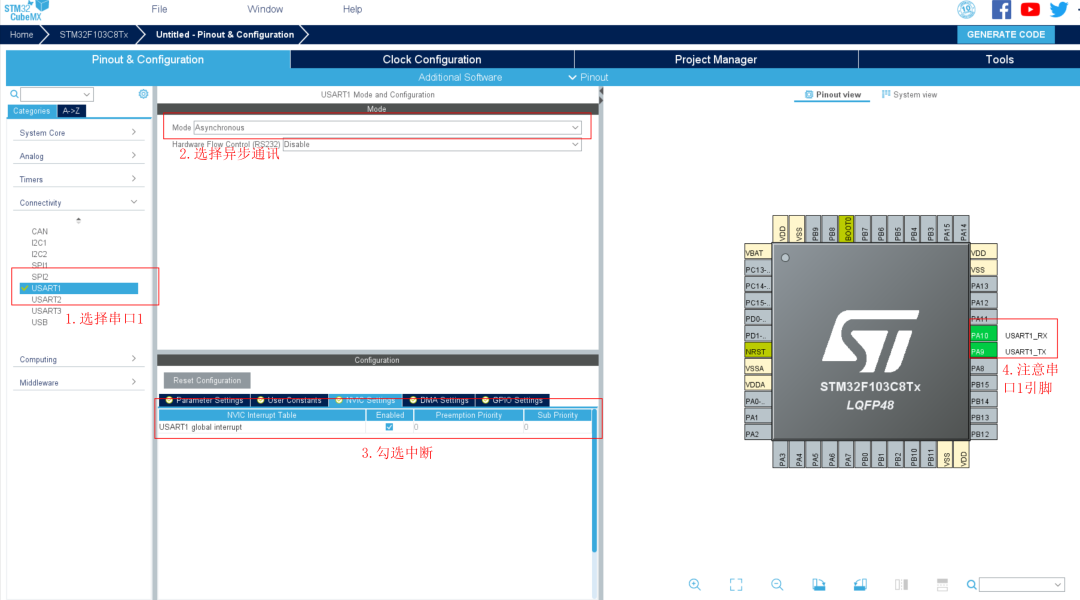Expand the Computing category
This screenshot has width=1080, height=600.
coord(78,360)
